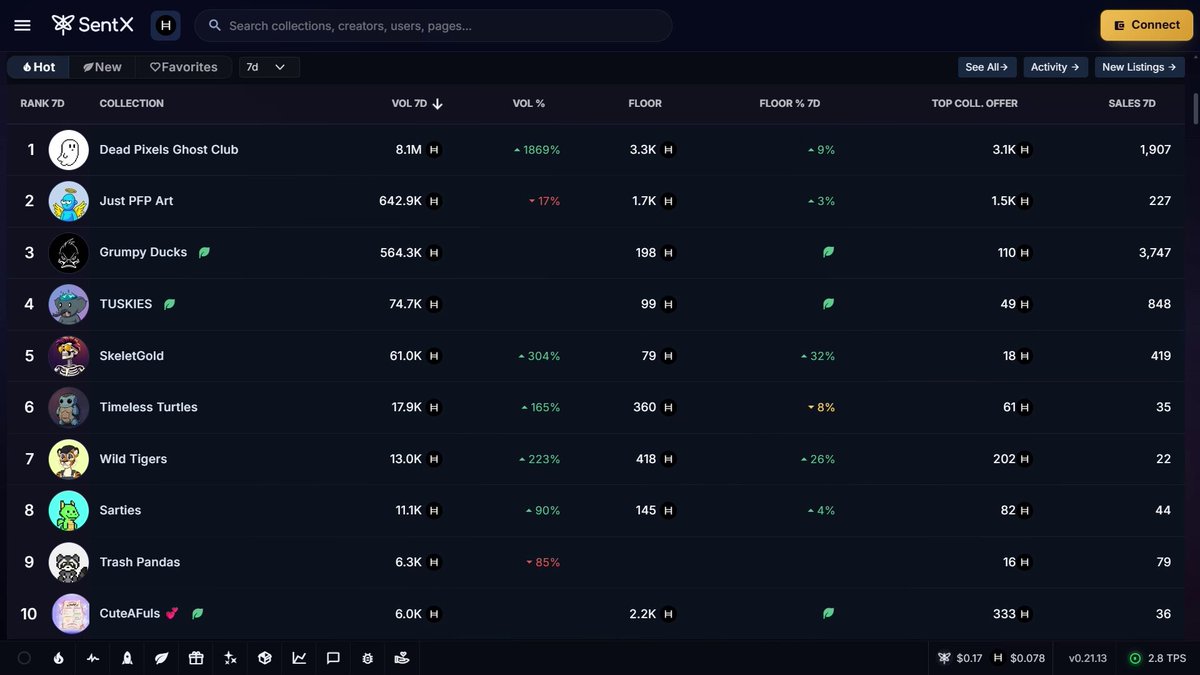
Task: Click the SkeletGold collection name
Action: click(132, 356)
